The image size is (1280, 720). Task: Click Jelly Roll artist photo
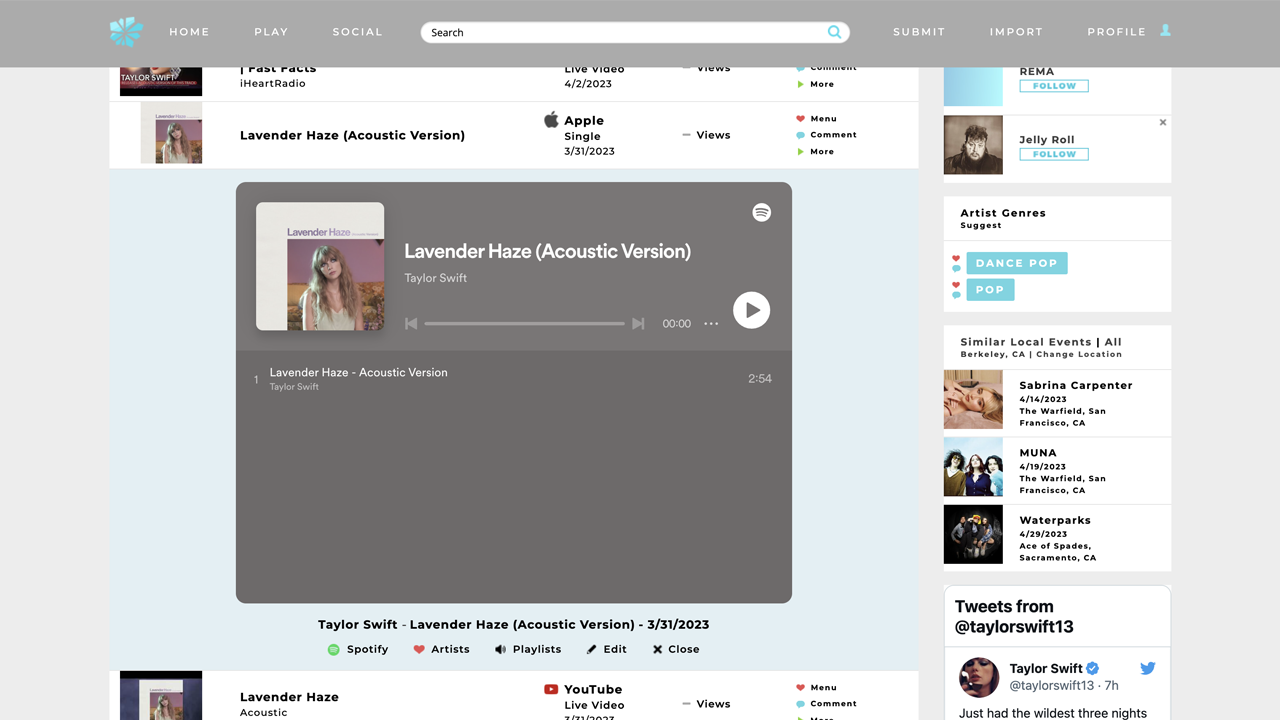point(973,145)
